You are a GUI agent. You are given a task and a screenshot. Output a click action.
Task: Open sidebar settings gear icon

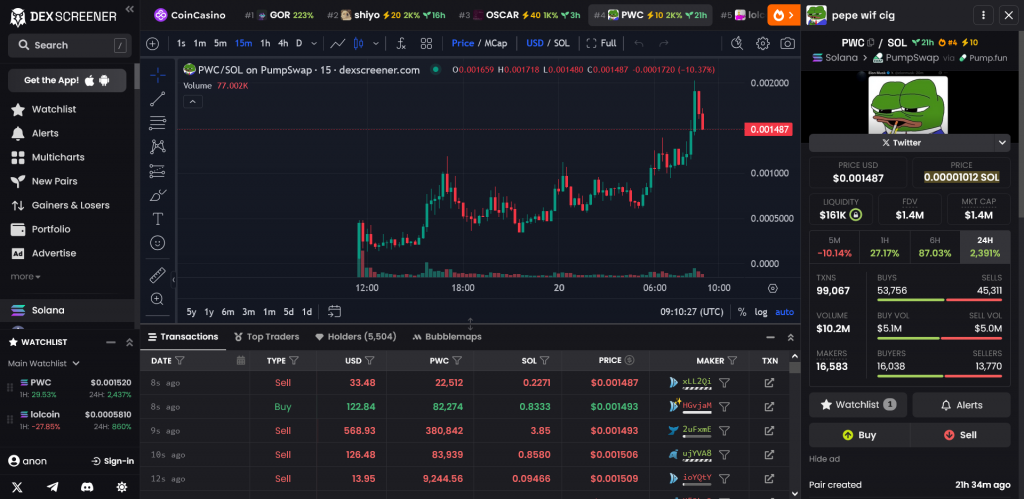click(x=121, y=487)
